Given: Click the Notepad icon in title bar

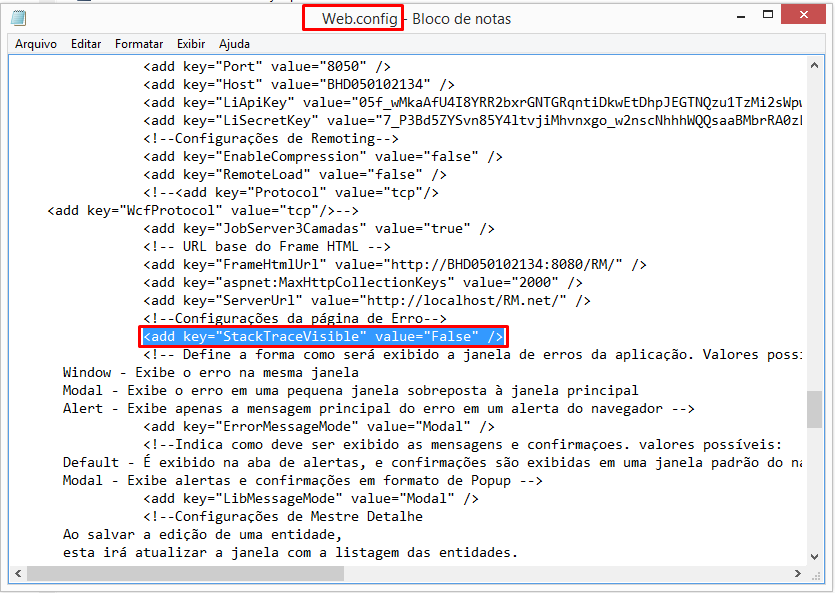Looking at the screenshot, I should coord(19,19).
